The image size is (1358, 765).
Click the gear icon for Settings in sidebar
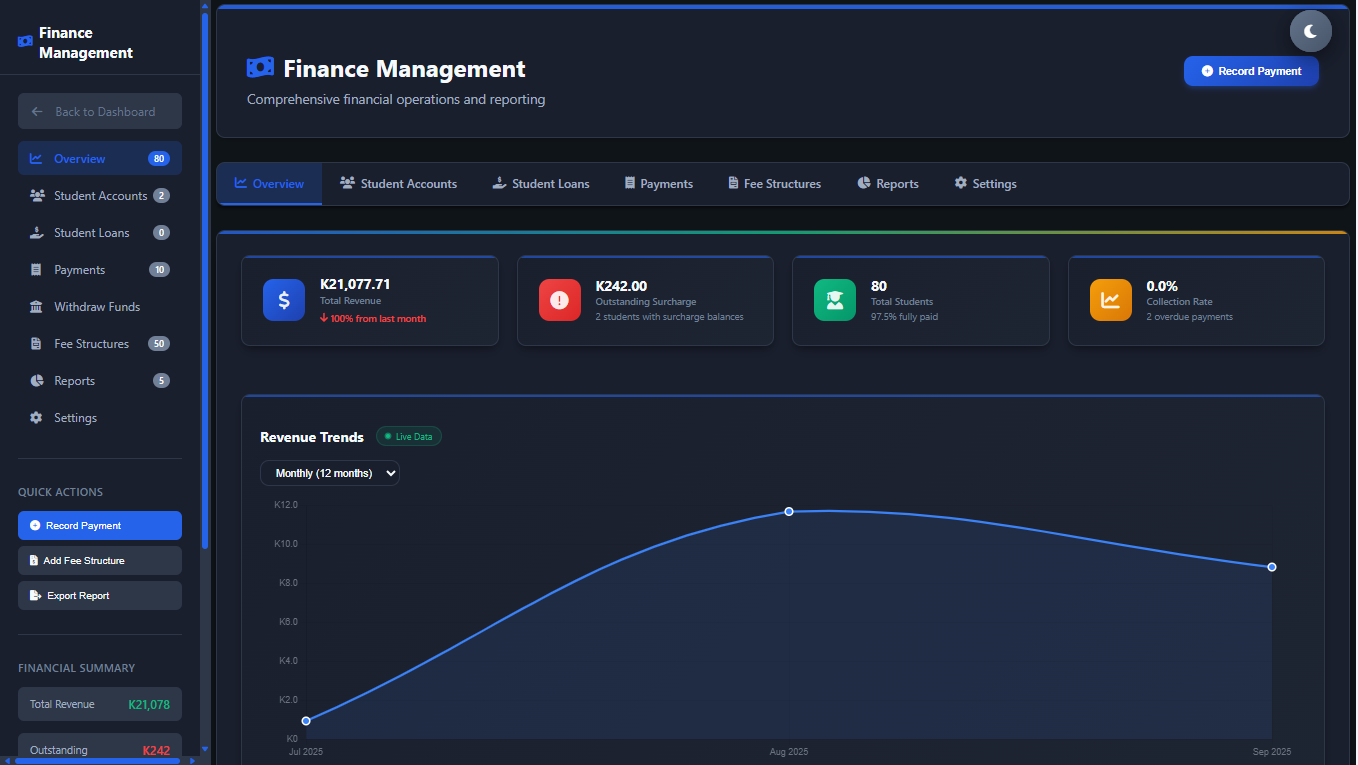pyautogui.click(x=36, y=418)
